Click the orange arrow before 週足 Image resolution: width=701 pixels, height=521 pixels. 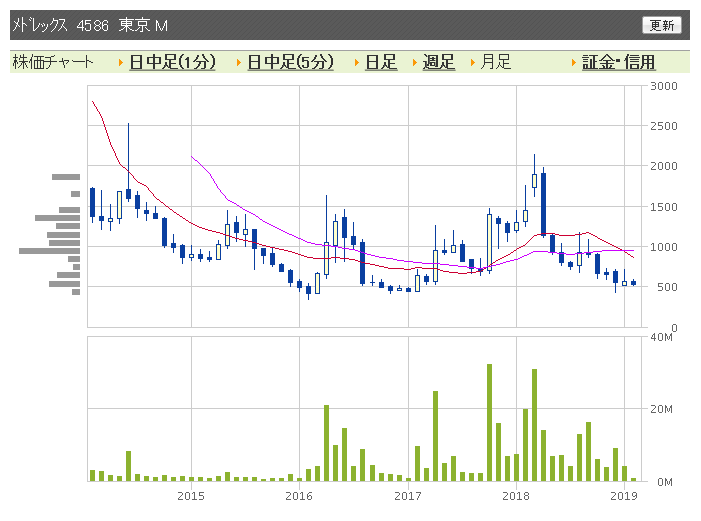pyautogui.click(x=414, y=63)
